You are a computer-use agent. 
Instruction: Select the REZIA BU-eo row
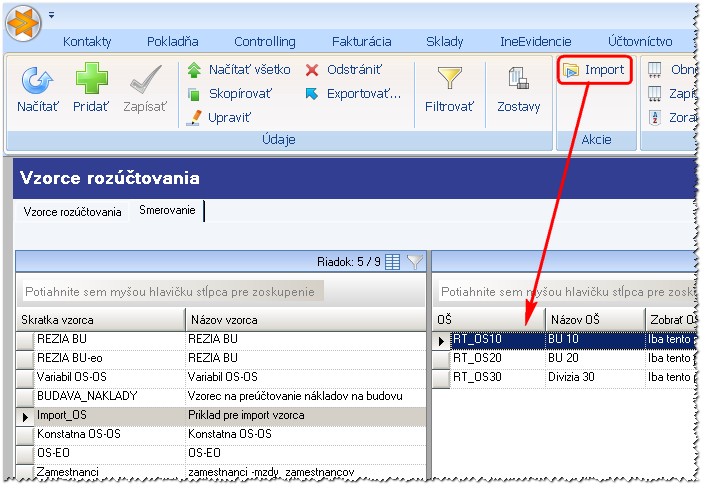pos(221,358)
